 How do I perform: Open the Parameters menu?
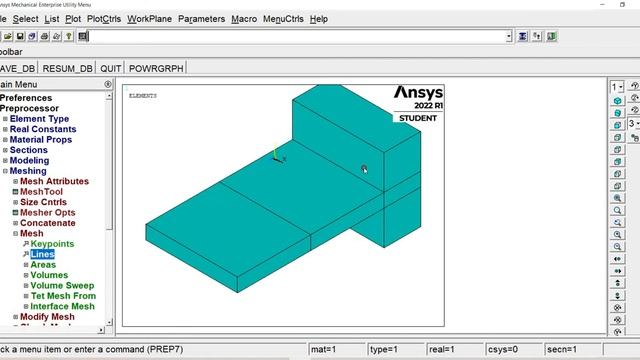pyautogui.click(x=202, y=19)
